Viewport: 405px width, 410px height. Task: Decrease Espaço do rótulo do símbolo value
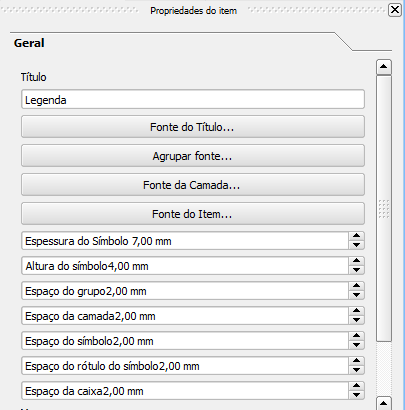coord(356,370)
